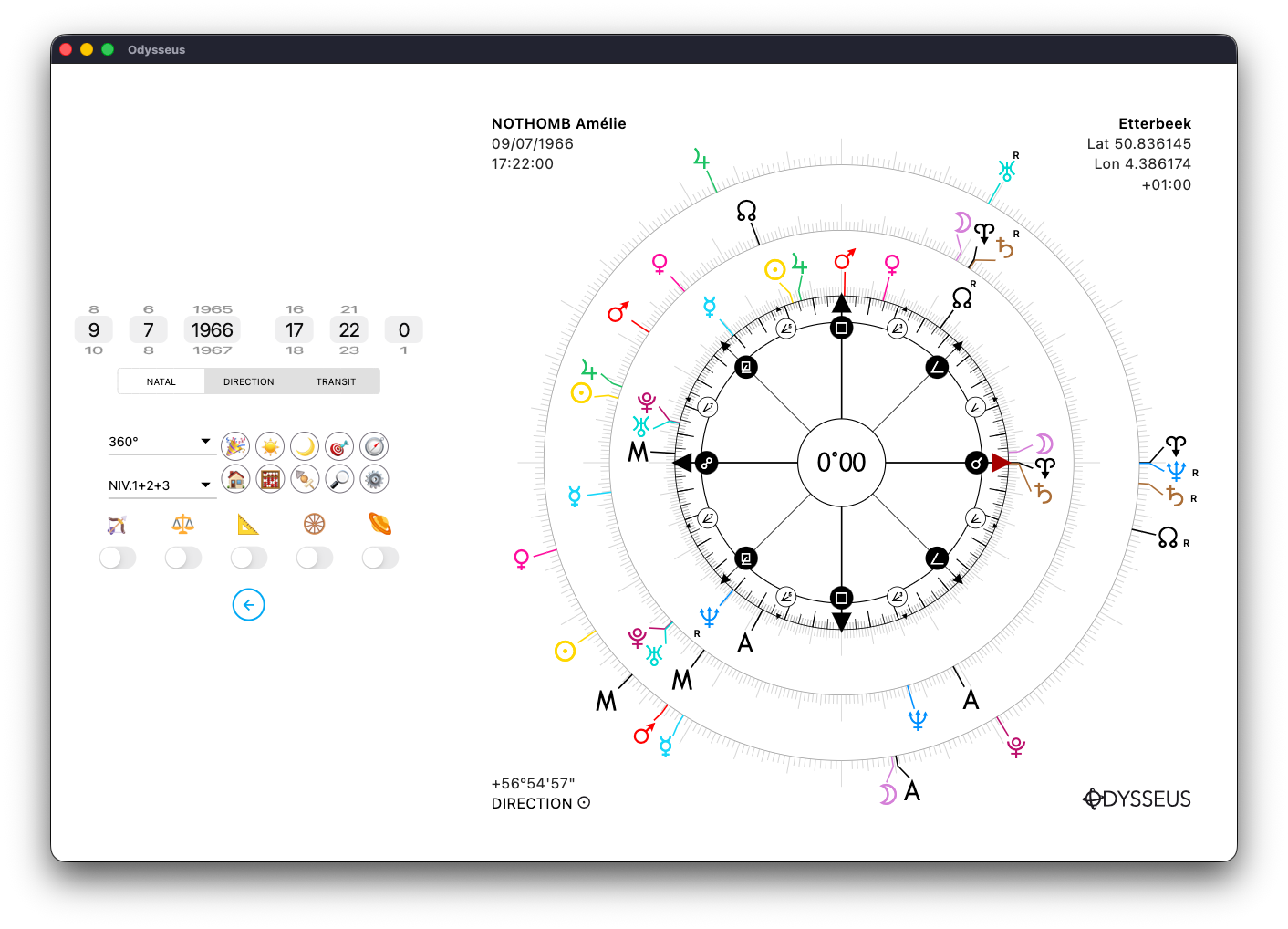The image size is (1288, 929).
Task: Expand the NIV.1+2+3 dropdown
Action: point(161,485)
